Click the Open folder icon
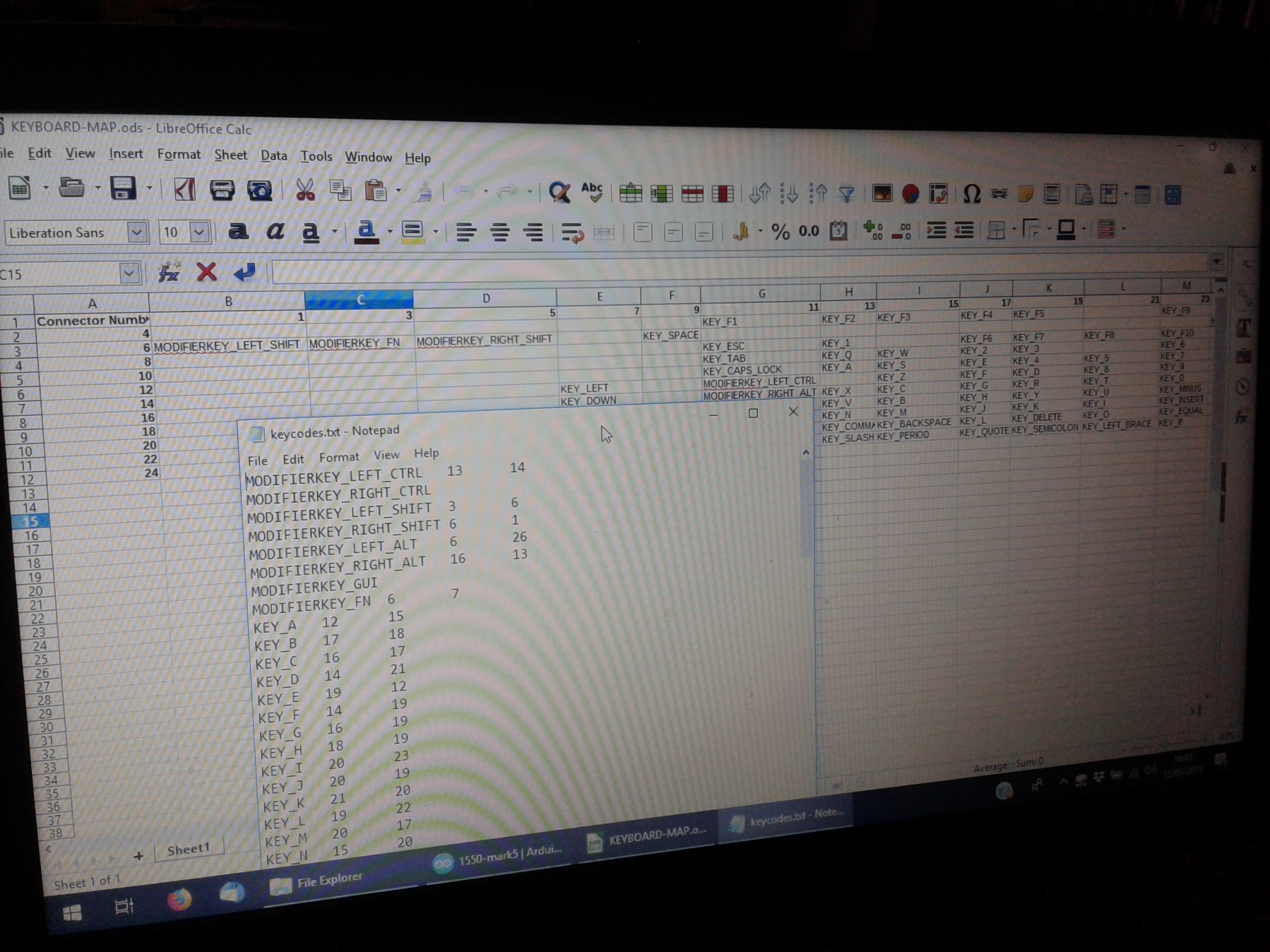 click(x=71, y=188)
